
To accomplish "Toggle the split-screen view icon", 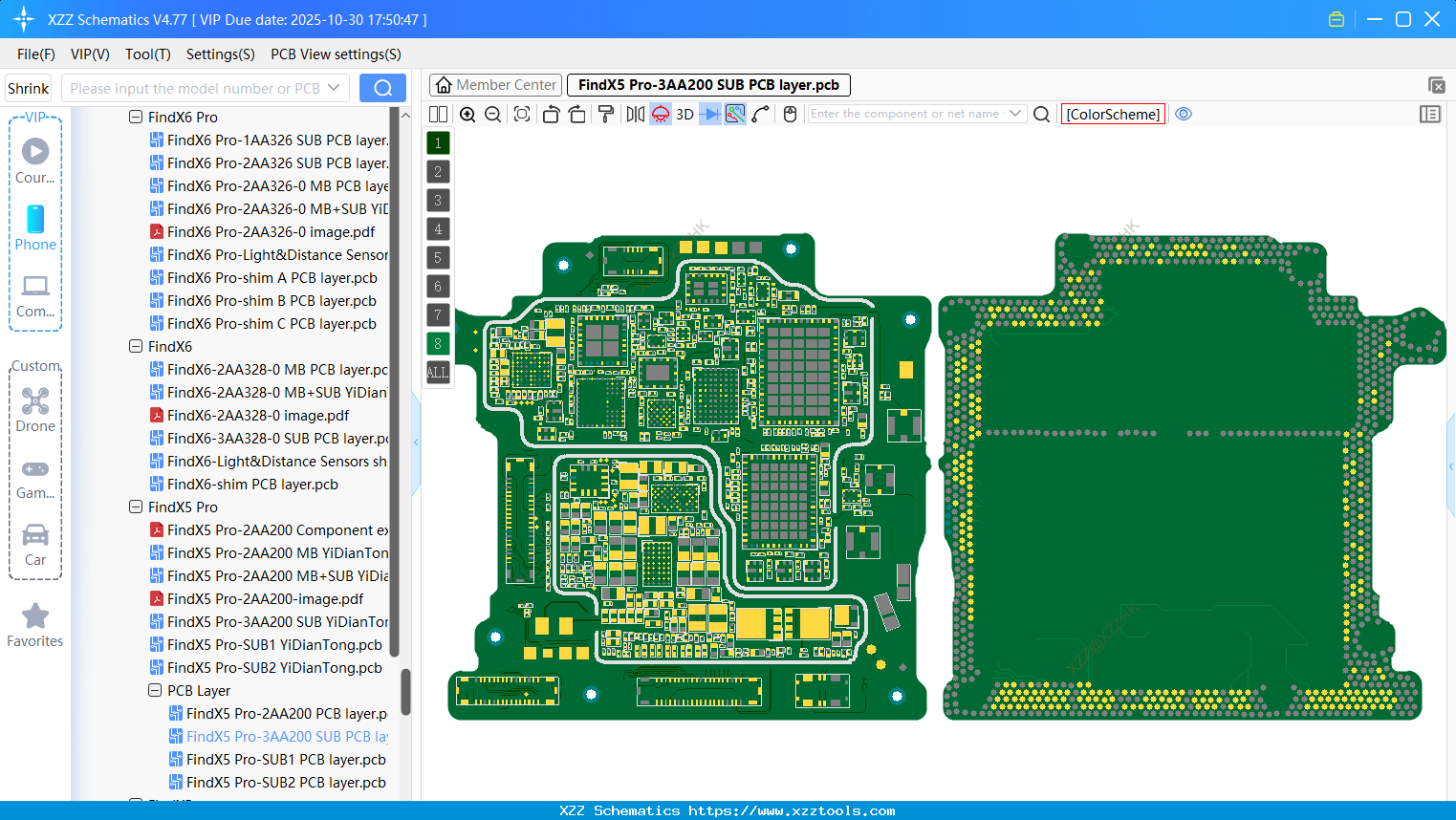I will point(438,114).
